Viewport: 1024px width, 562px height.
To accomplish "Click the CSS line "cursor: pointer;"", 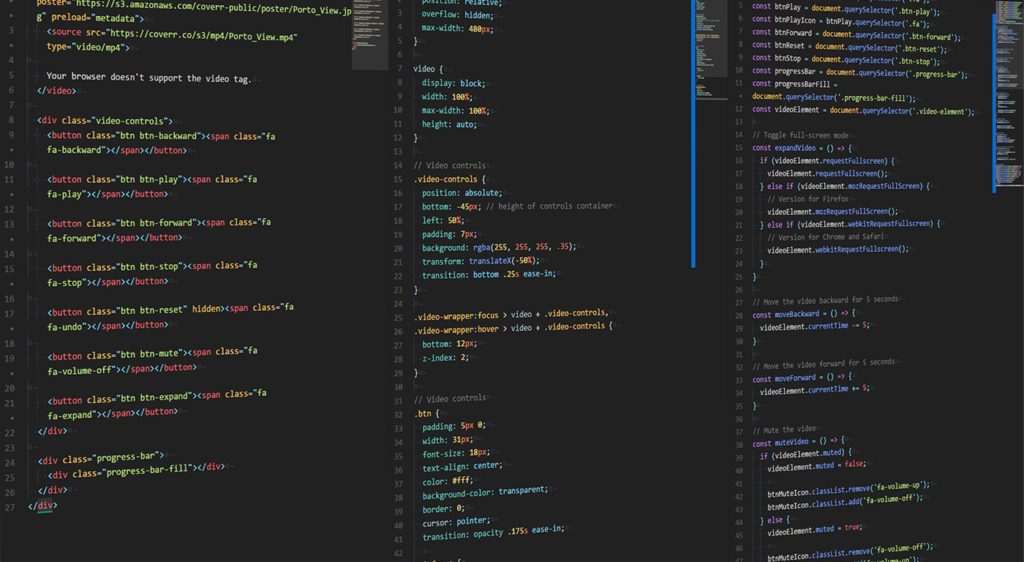I will pyautogui.click(x=456, y=522).
